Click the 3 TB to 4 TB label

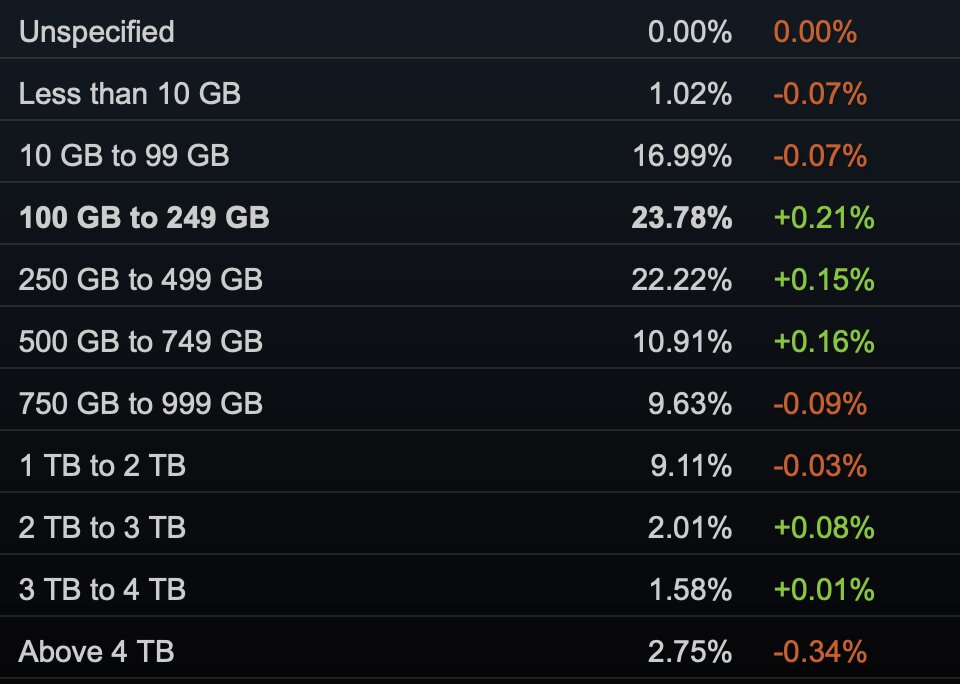pyautogui.click(x=102, y=590)
